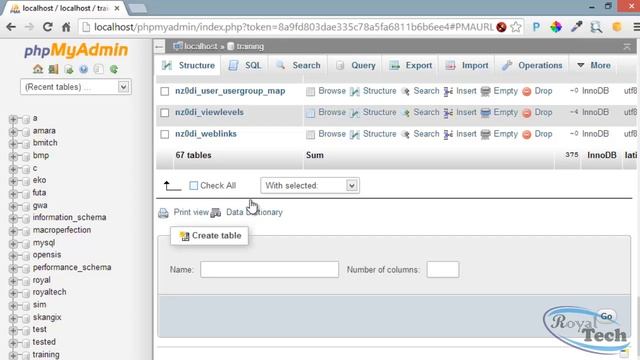
Task: Open the Search tab in top menu
Action: (x=298, y=65)
